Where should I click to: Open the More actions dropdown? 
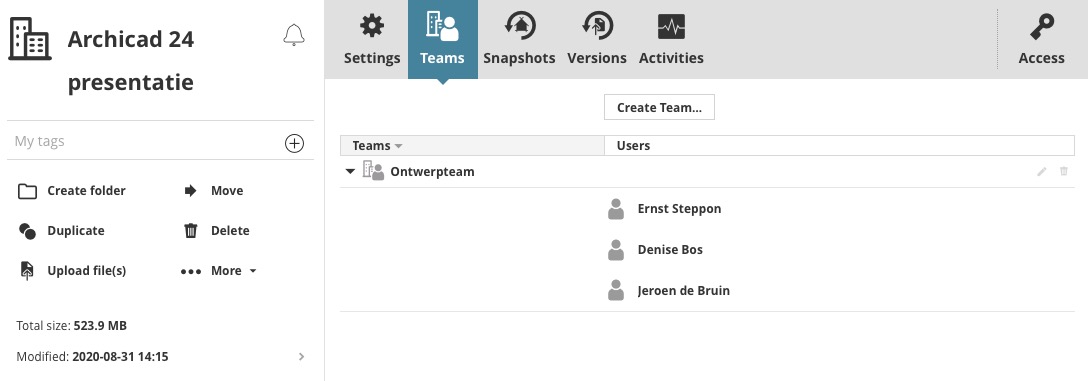[219, 271]
